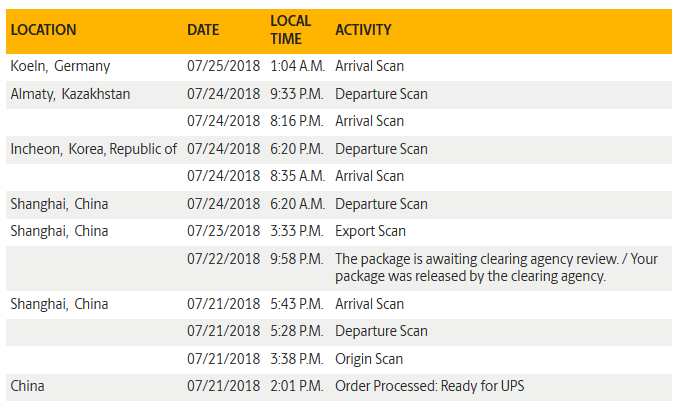Select the Export Scan activity
This screenshot has width=679, height=410.
tap(370, 231)
